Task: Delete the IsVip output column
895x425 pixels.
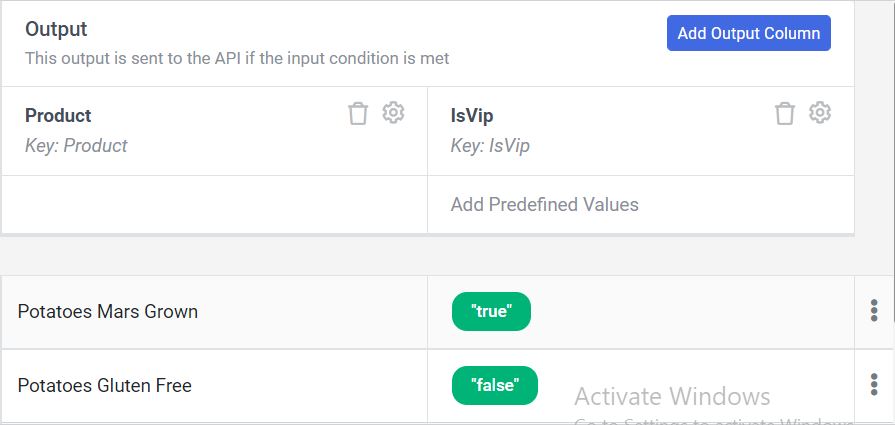Action: tap(785, 113)
